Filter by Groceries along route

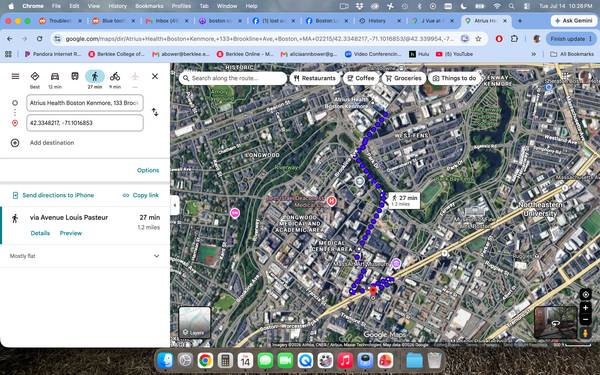pos(404,78)
